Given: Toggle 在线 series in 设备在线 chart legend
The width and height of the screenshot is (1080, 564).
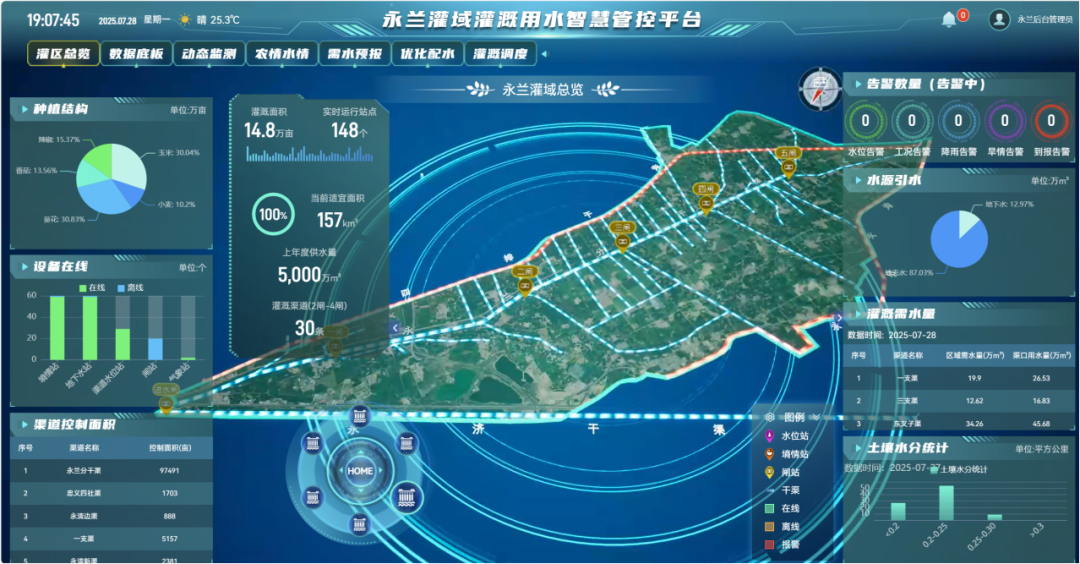Looking at the screenshot, I should pos(92,288).
